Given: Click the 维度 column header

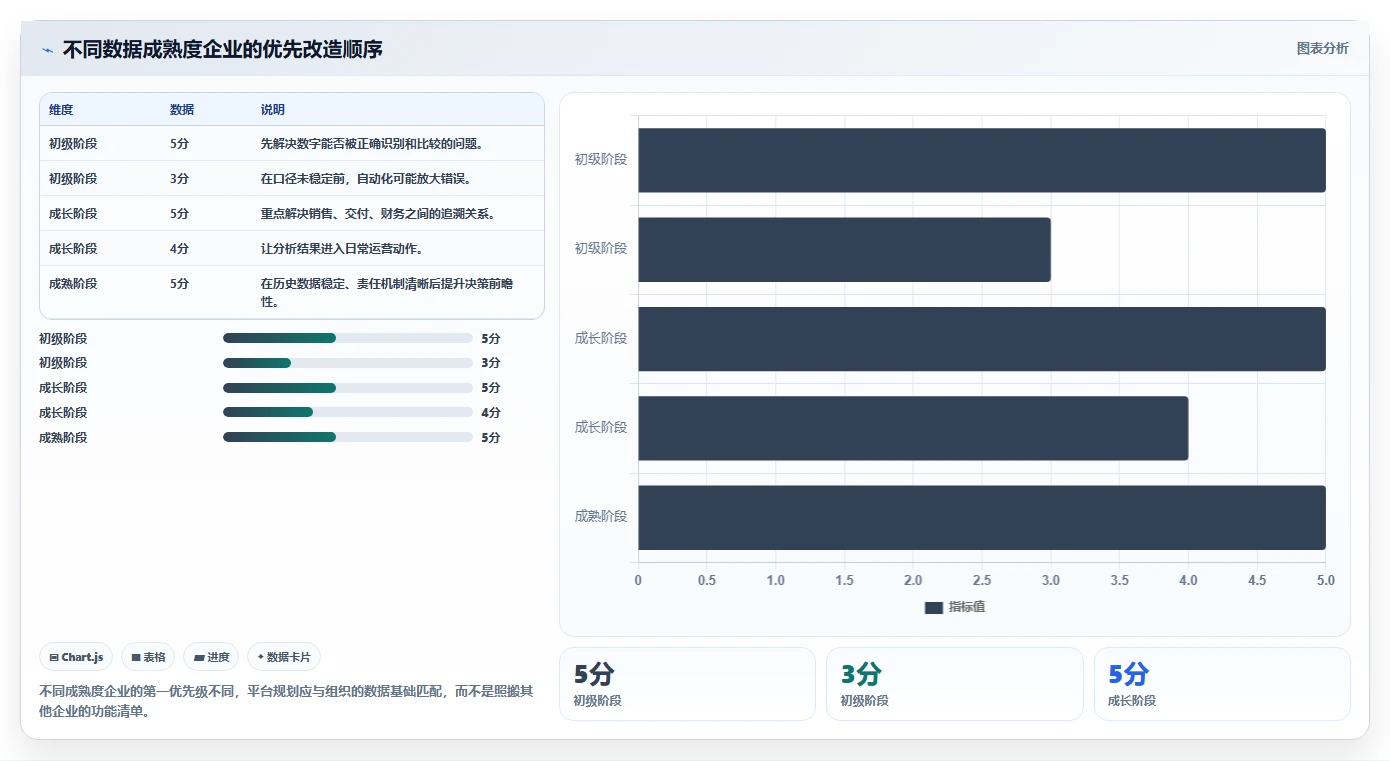Looking at the screenshot, I should pyautogui.click(x=61, y=110).
